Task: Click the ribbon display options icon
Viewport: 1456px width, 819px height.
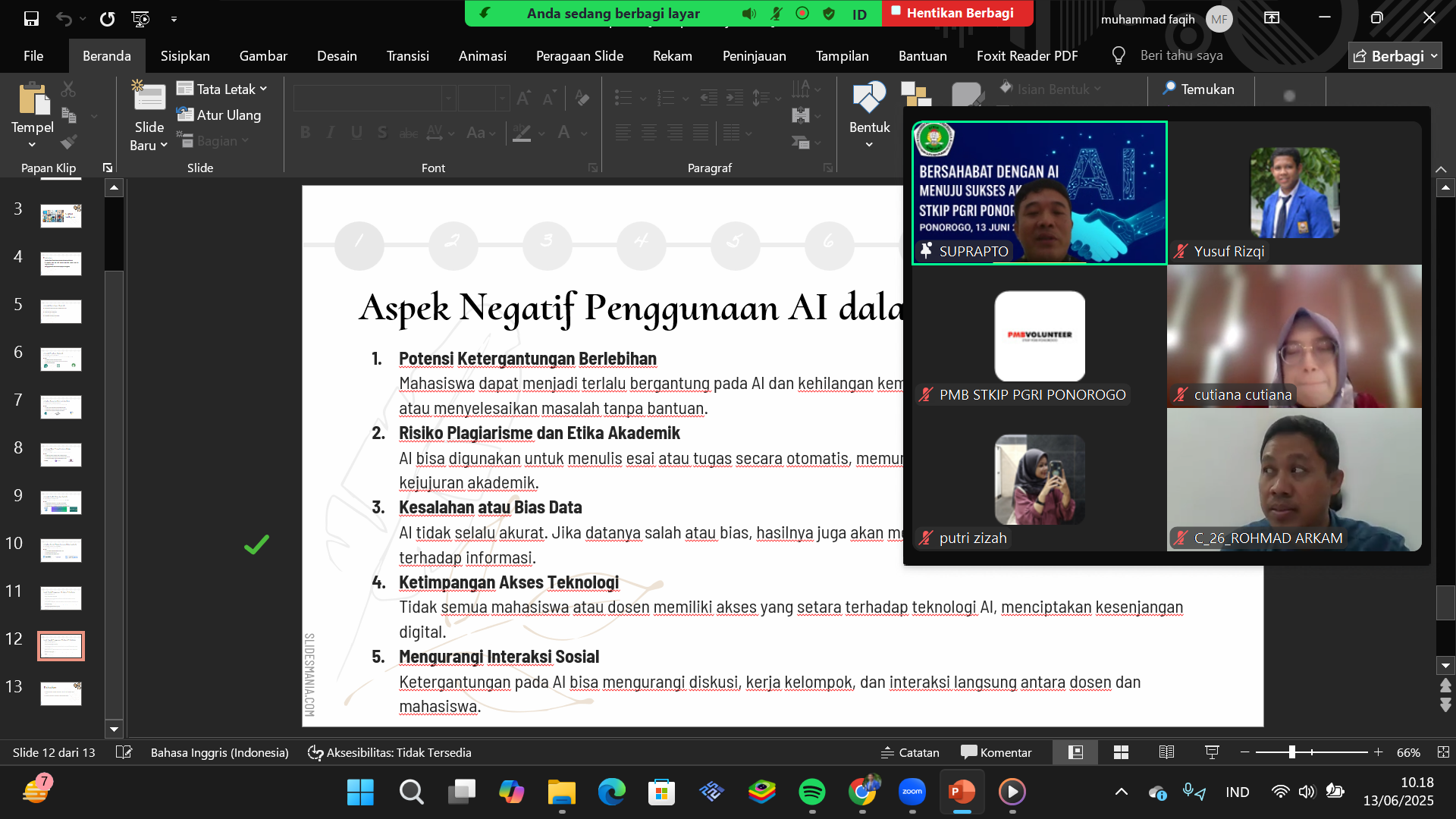Action: point(1272,17)
